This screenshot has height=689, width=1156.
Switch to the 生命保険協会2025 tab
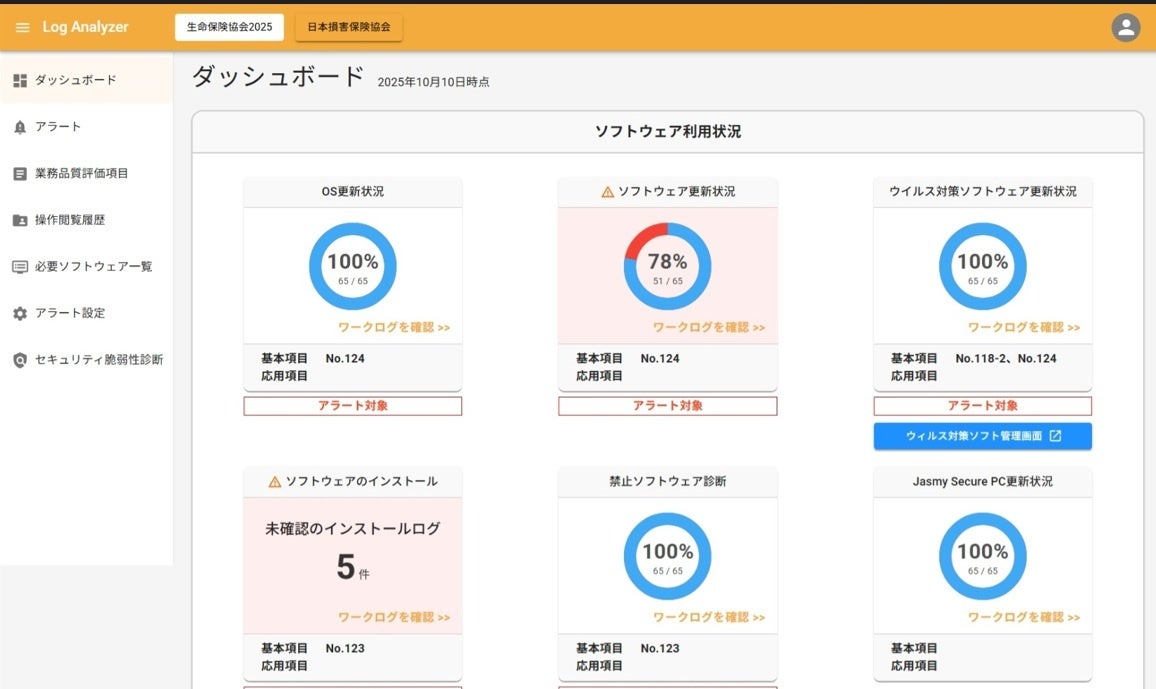pyautogui.click(x=228, y=27)
